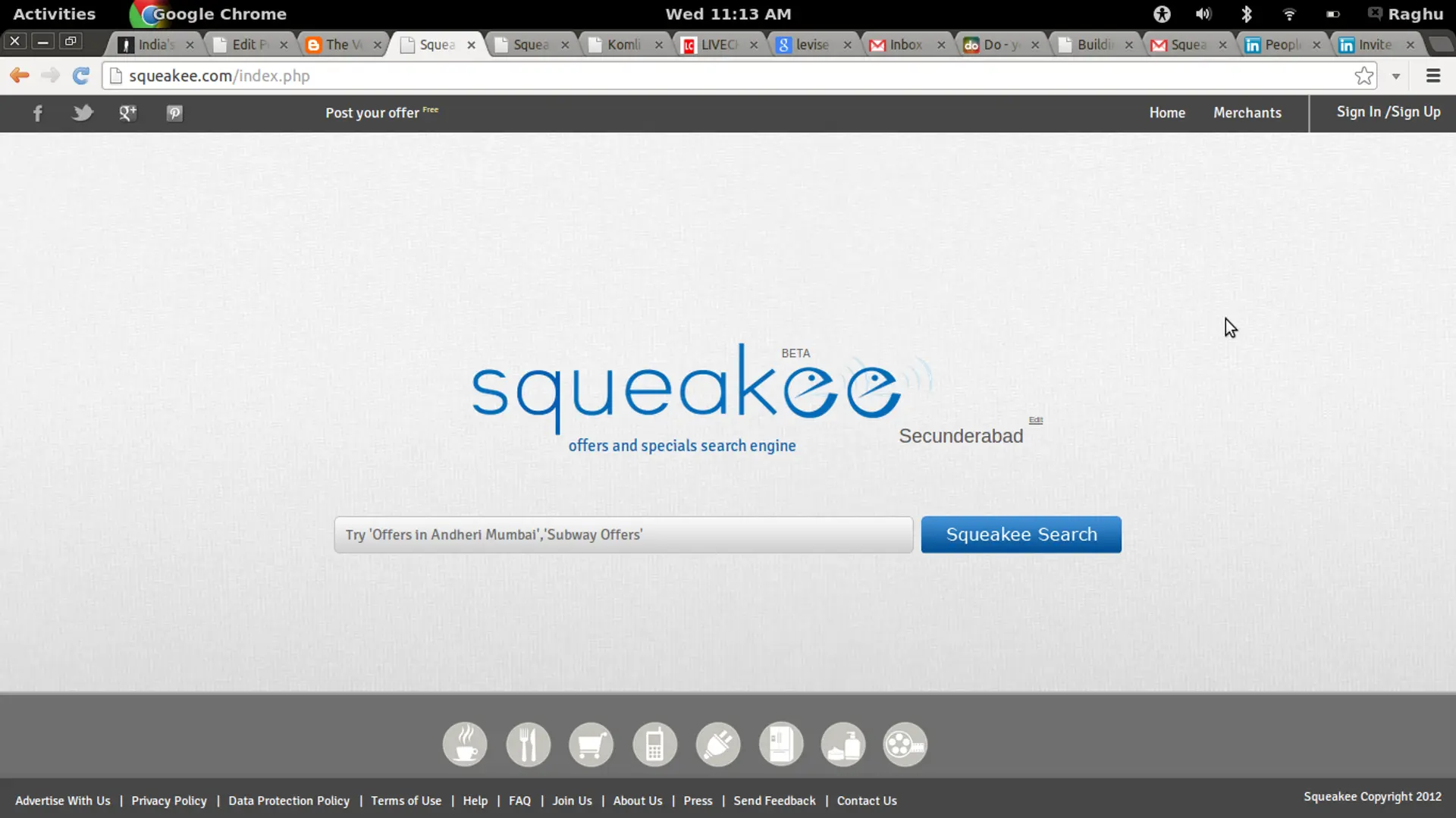Browse the shopping cart category

pyautogui.click(x=591, y=744)
